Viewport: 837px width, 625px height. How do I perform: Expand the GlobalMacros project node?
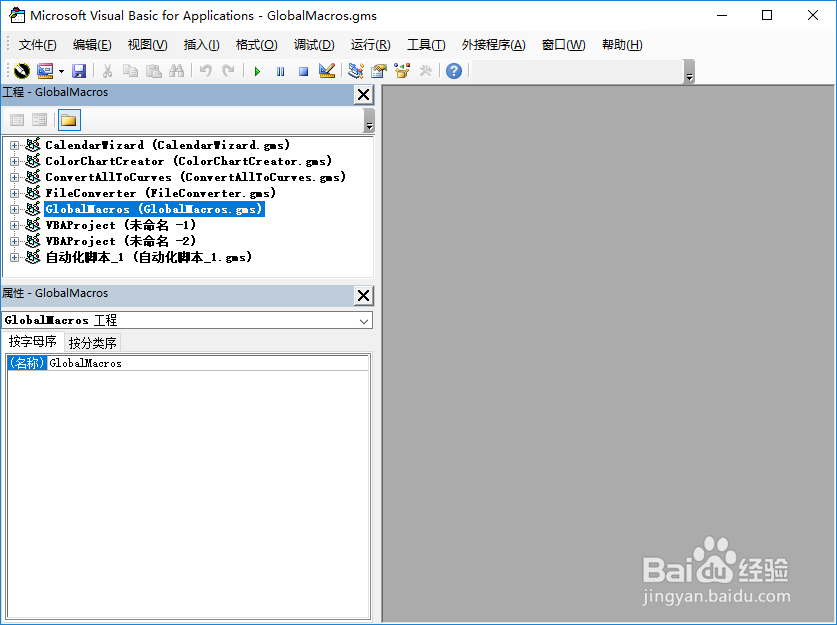[x=14, y=209]
